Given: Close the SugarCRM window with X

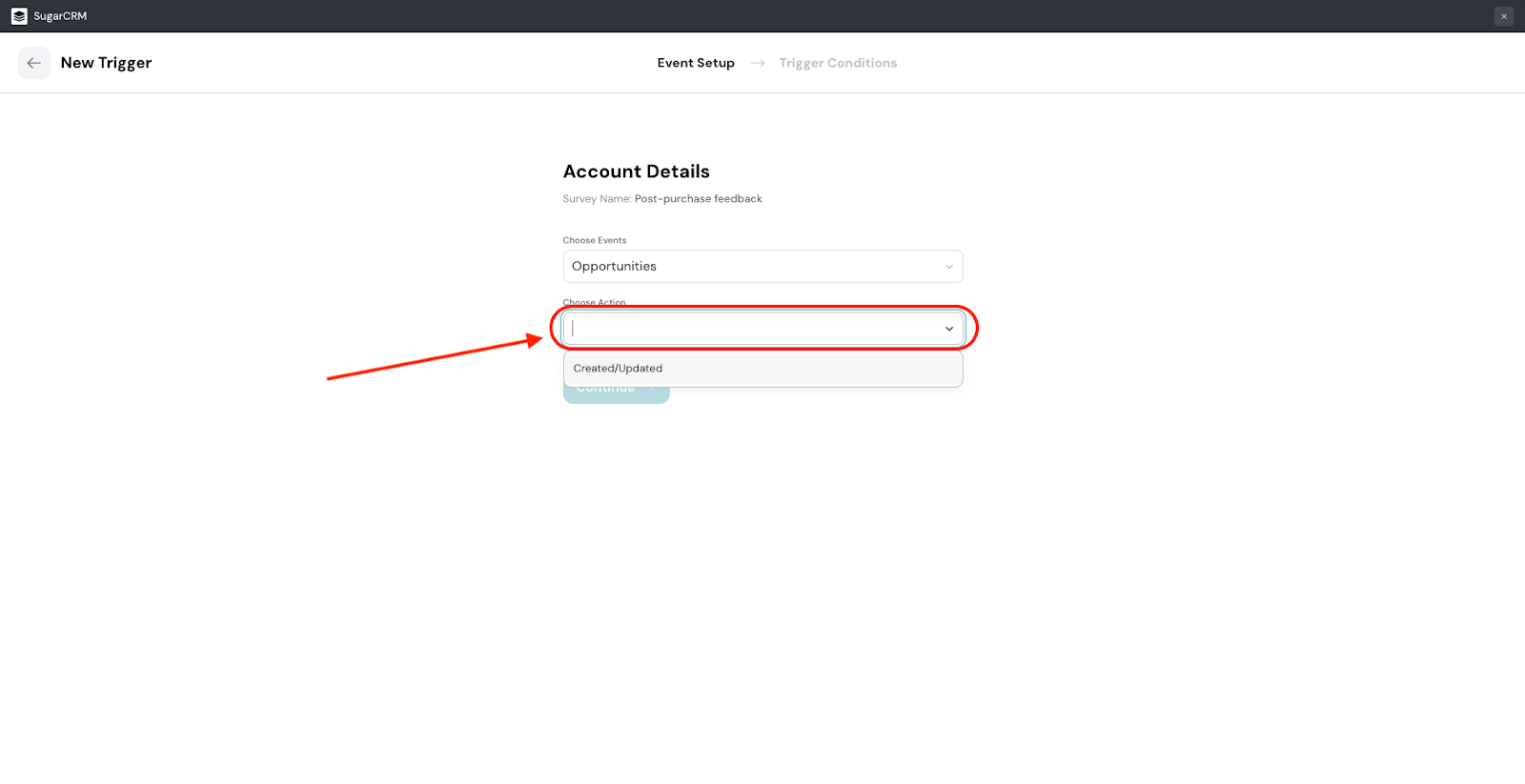Looking at the screenshot, I should [x=1504, y=16].
